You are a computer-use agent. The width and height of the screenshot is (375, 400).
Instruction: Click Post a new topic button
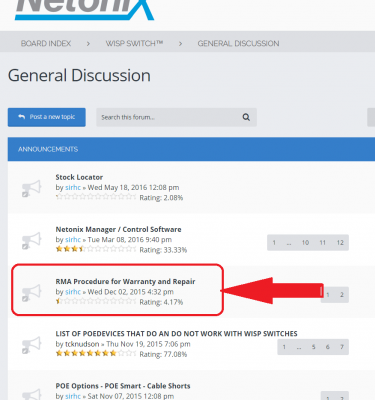(x=47, y=117)
